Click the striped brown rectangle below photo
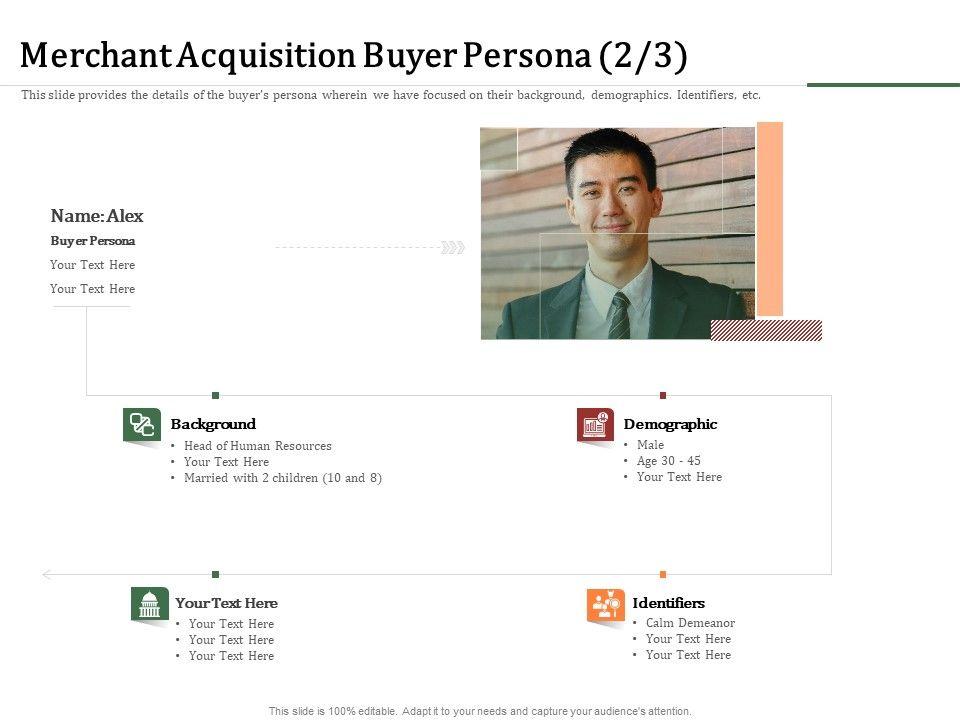960x720 pixels. coord(766,330)
